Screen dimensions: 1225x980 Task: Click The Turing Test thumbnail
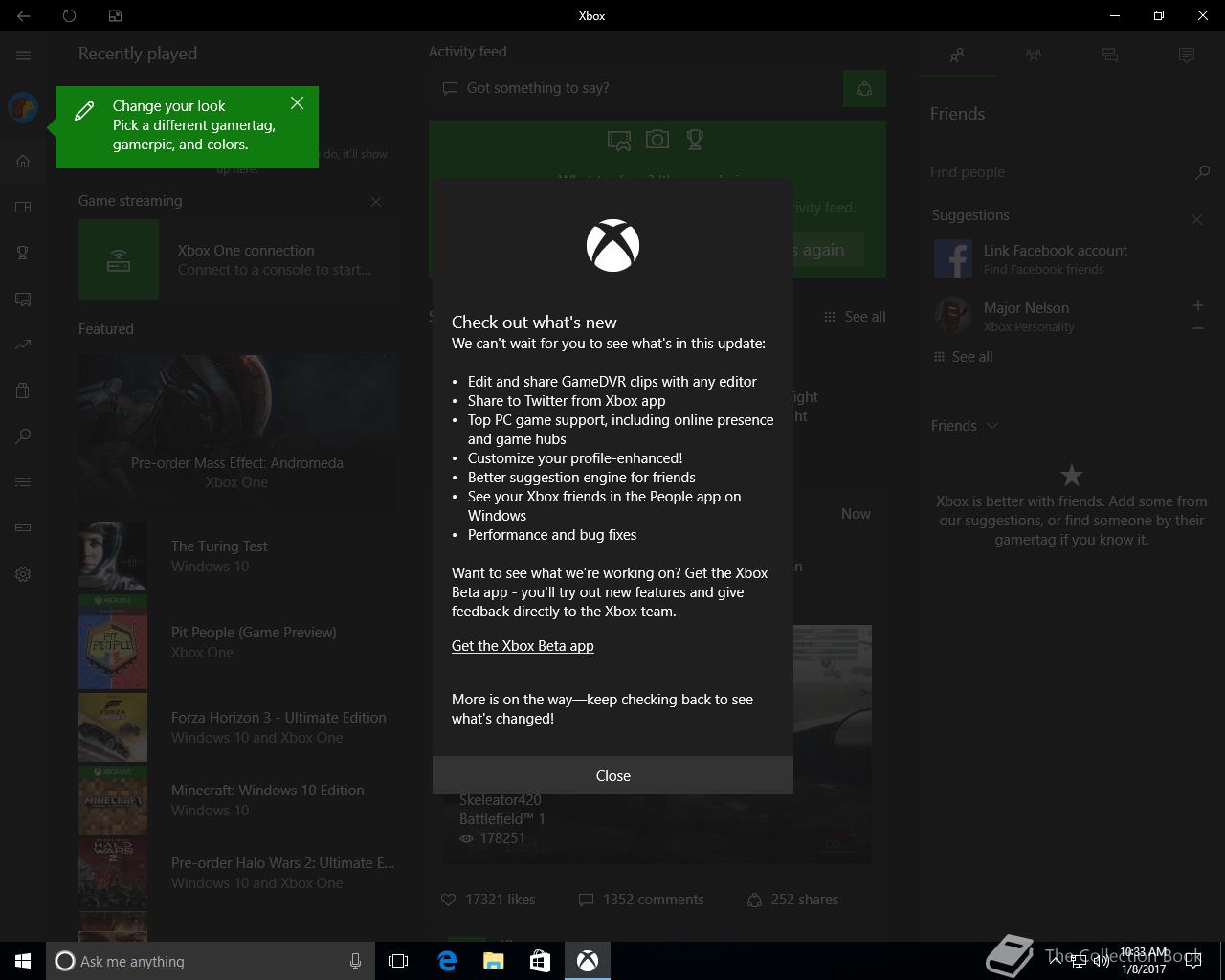tap(113, 556)
